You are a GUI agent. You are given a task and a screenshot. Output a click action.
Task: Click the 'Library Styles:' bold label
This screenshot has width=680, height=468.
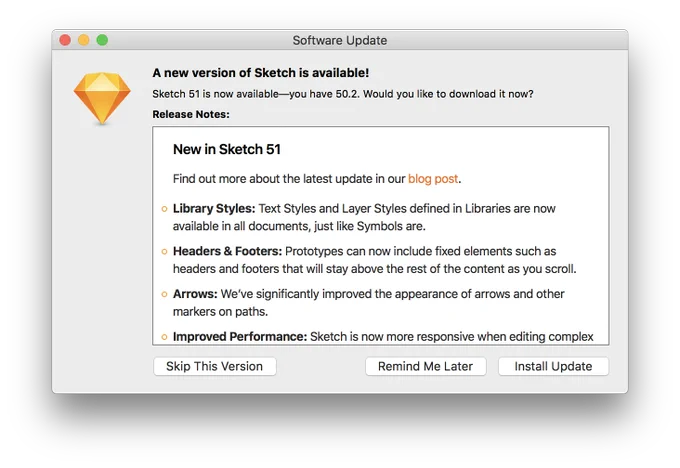[x=214, y=209]
